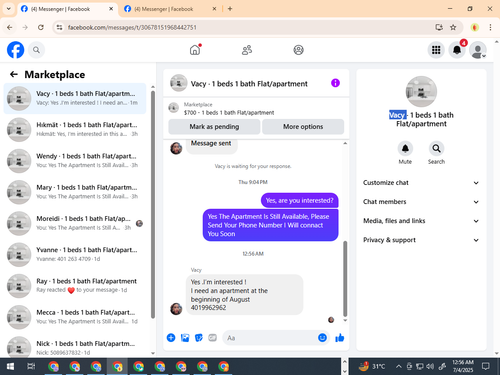
Task: Show hidden system tray icons
Action: tap(398, 367)
